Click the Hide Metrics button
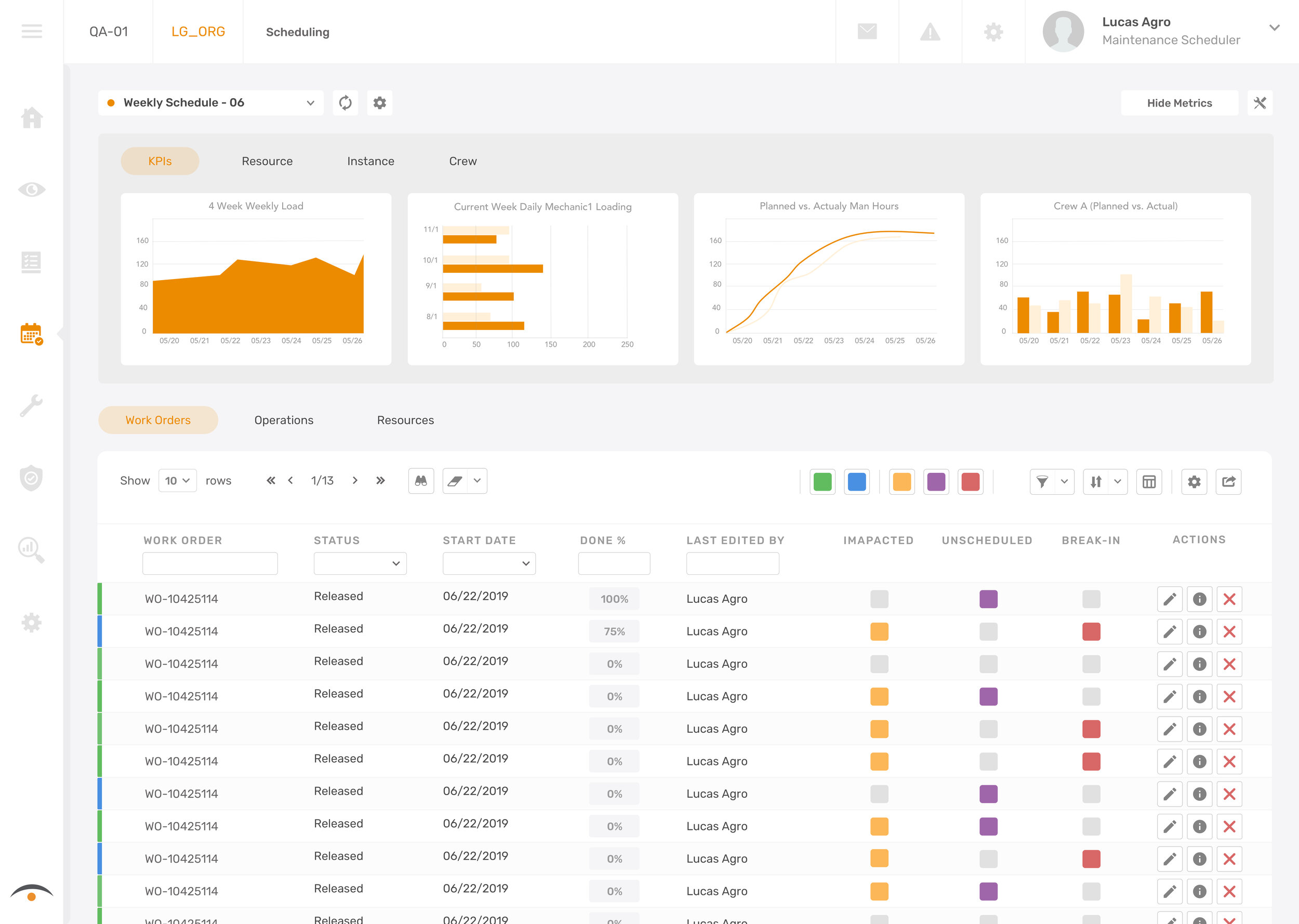 tap(1179, 102)
